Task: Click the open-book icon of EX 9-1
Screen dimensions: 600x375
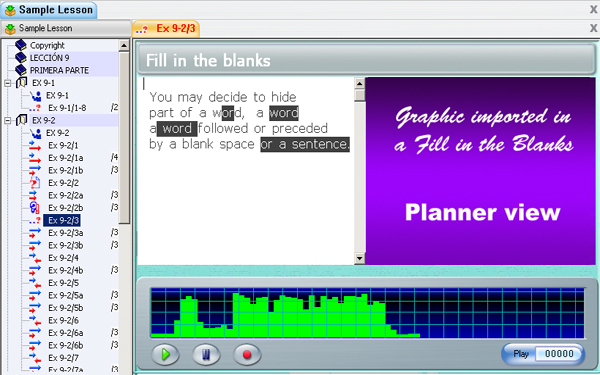Action: 21,83
